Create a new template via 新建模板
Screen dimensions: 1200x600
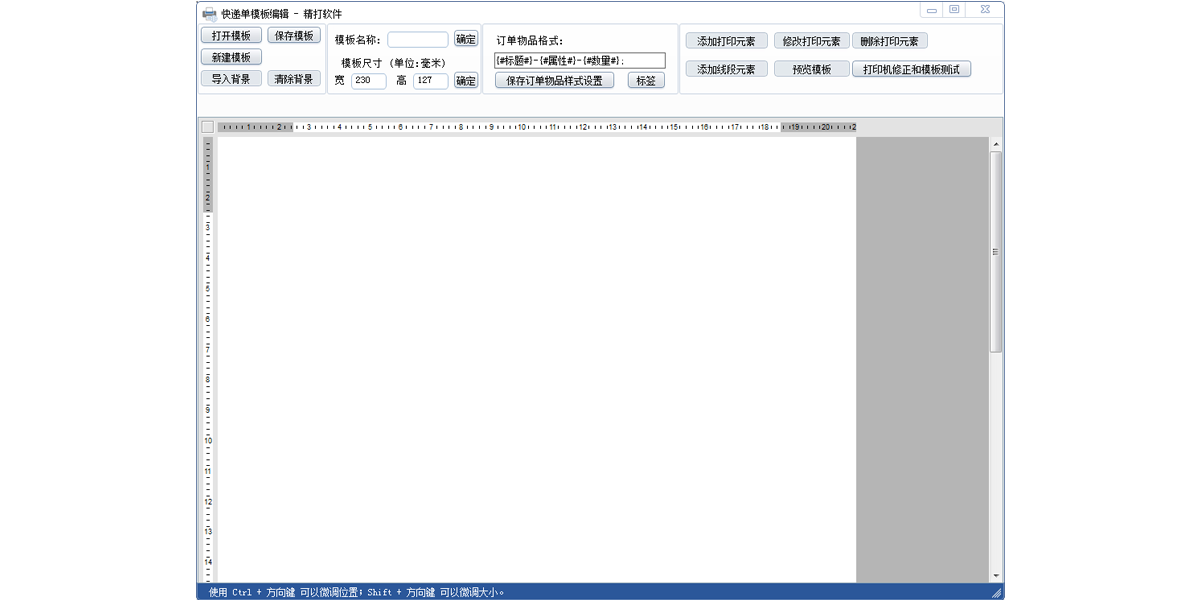(231, 58)
